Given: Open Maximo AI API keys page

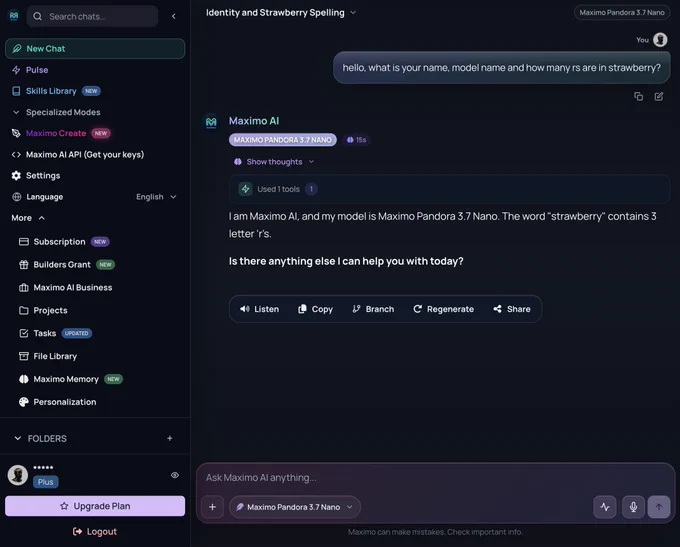Looking at the screenshot, I should (78, 154).
